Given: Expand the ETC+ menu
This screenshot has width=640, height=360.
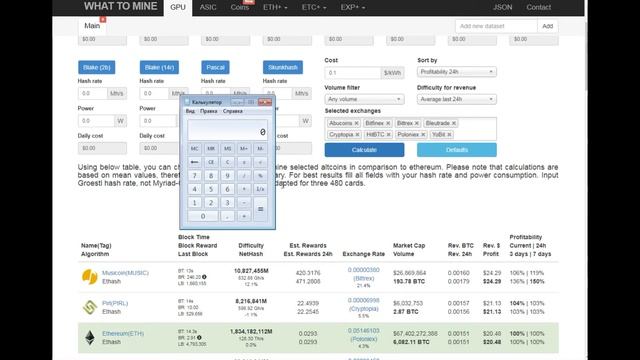Looking at the screenshot, I should [x=314, y=7].
